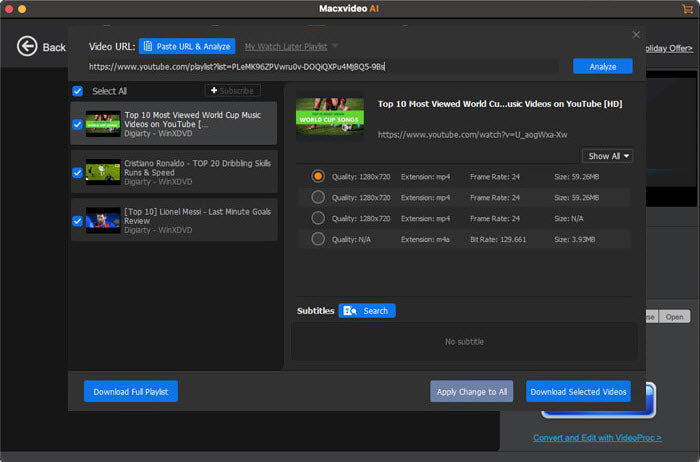Close the playlist analyze dialog

tap(636, 35)
